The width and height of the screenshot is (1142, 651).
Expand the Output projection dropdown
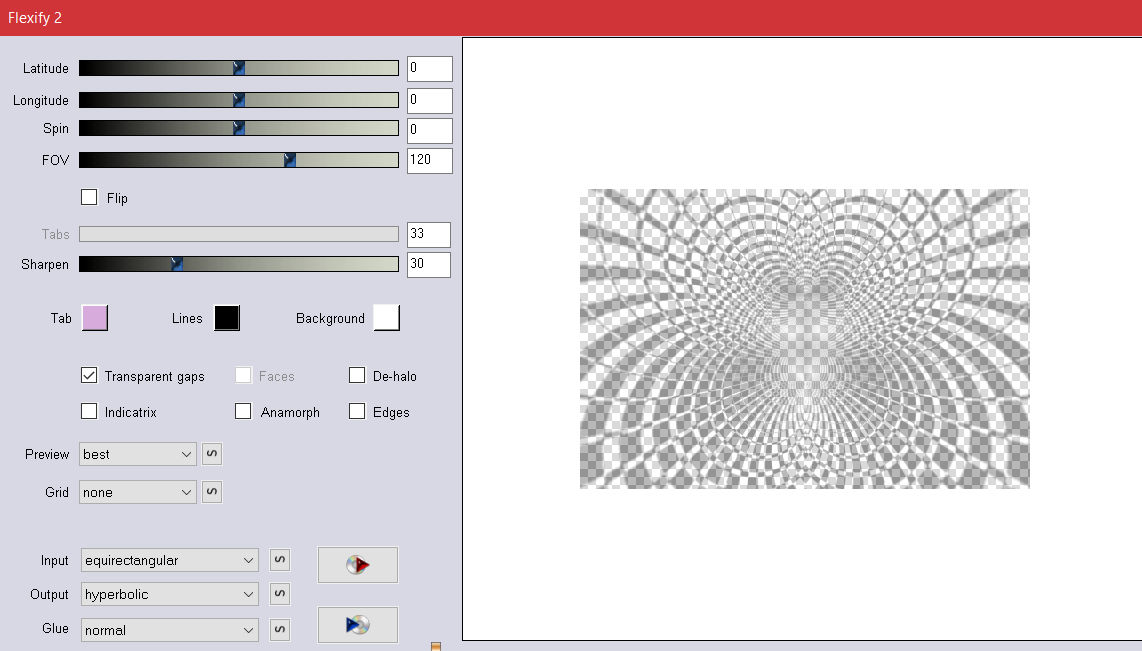pyautogui.click(x=169, y=594)
